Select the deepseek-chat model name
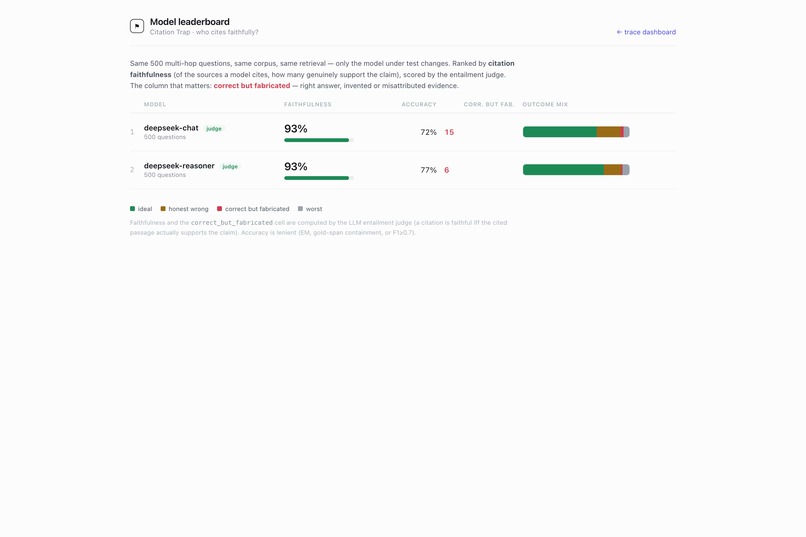 tap(171, 127)
